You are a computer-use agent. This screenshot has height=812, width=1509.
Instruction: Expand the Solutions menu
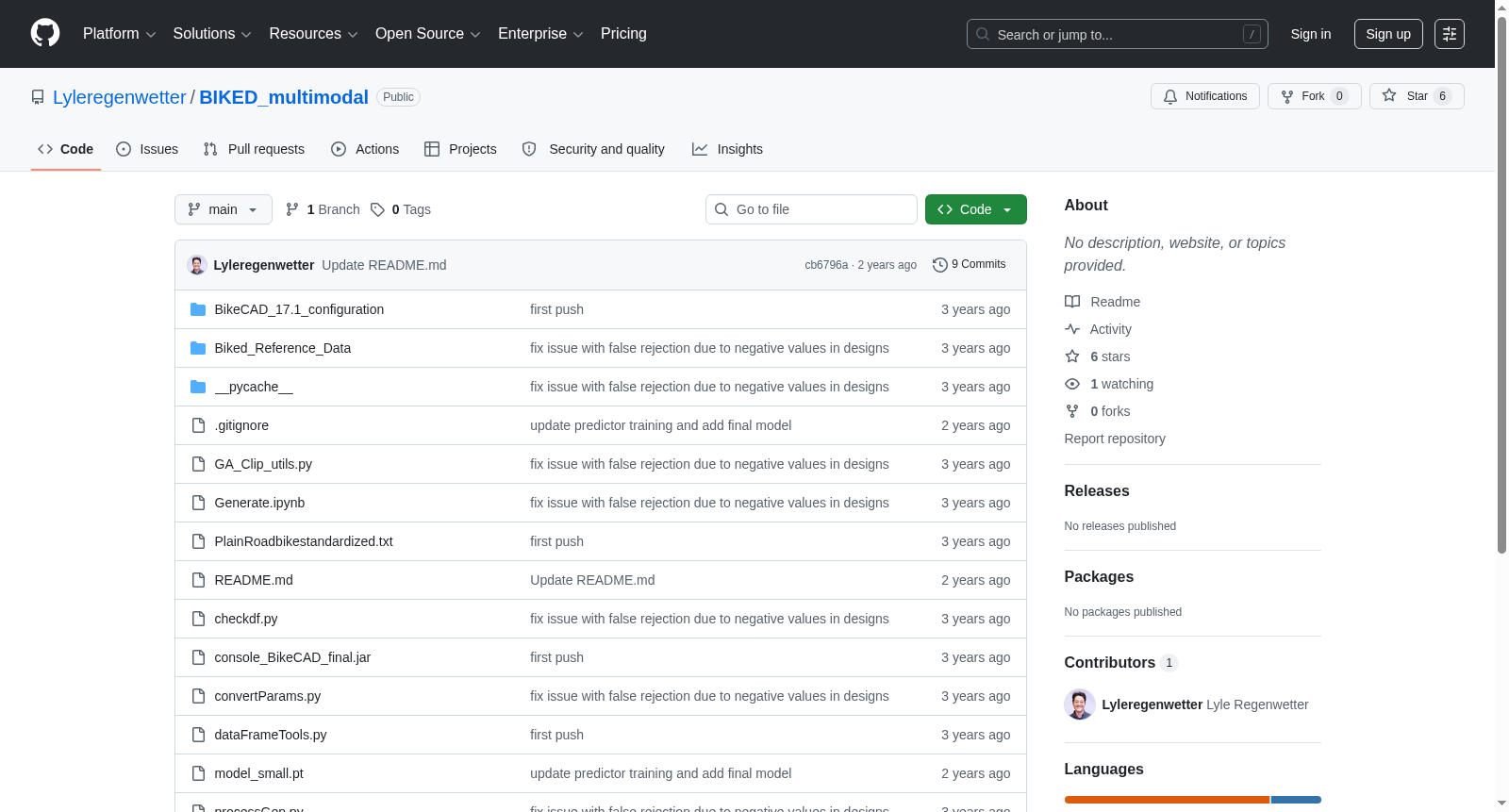coord(212,34)
